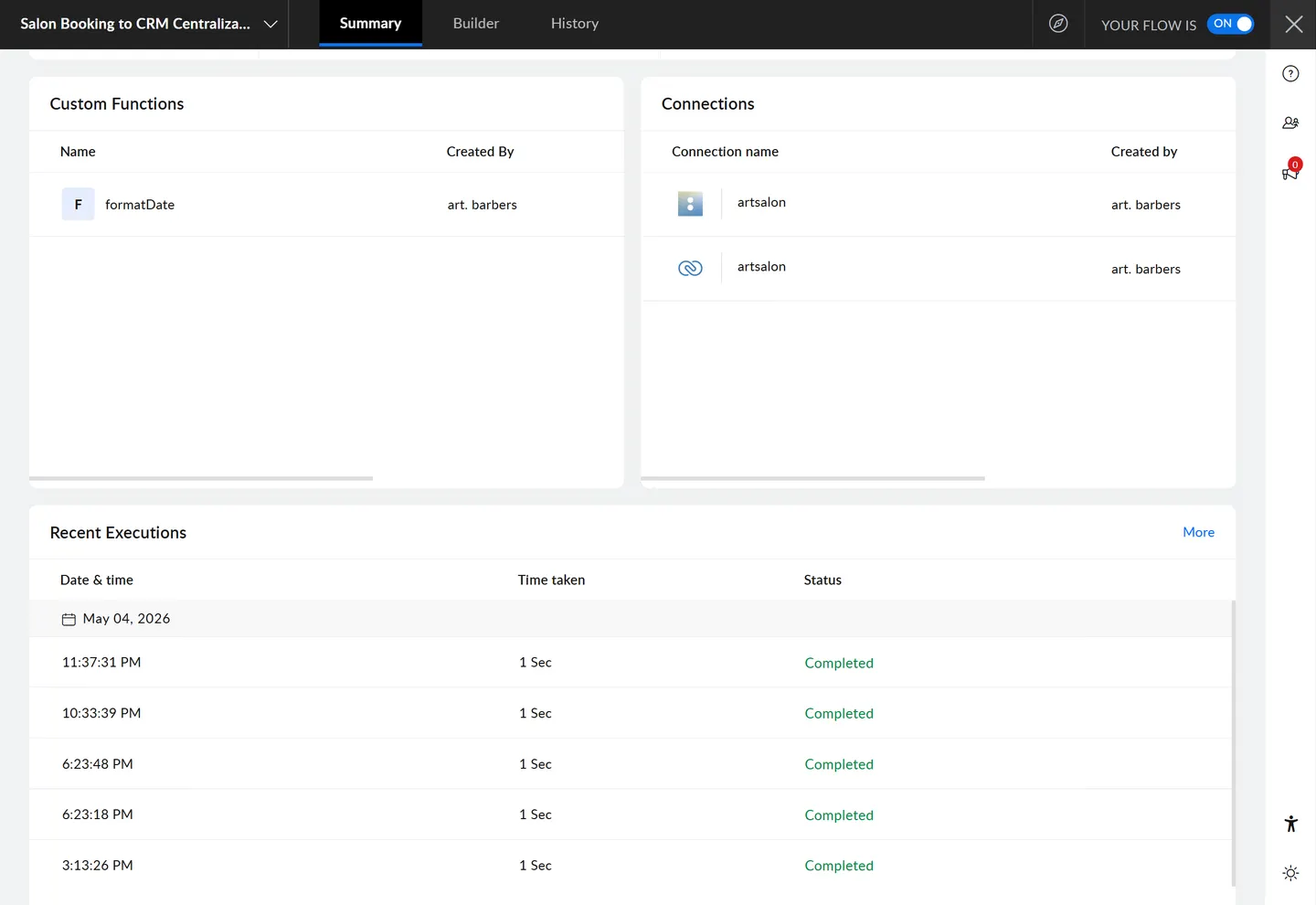The height and width of the screenshot is (905, 1316).
Task: Open the user sharing icon in sidebar
Action: pyautogui.click(x=1290, y=122)
